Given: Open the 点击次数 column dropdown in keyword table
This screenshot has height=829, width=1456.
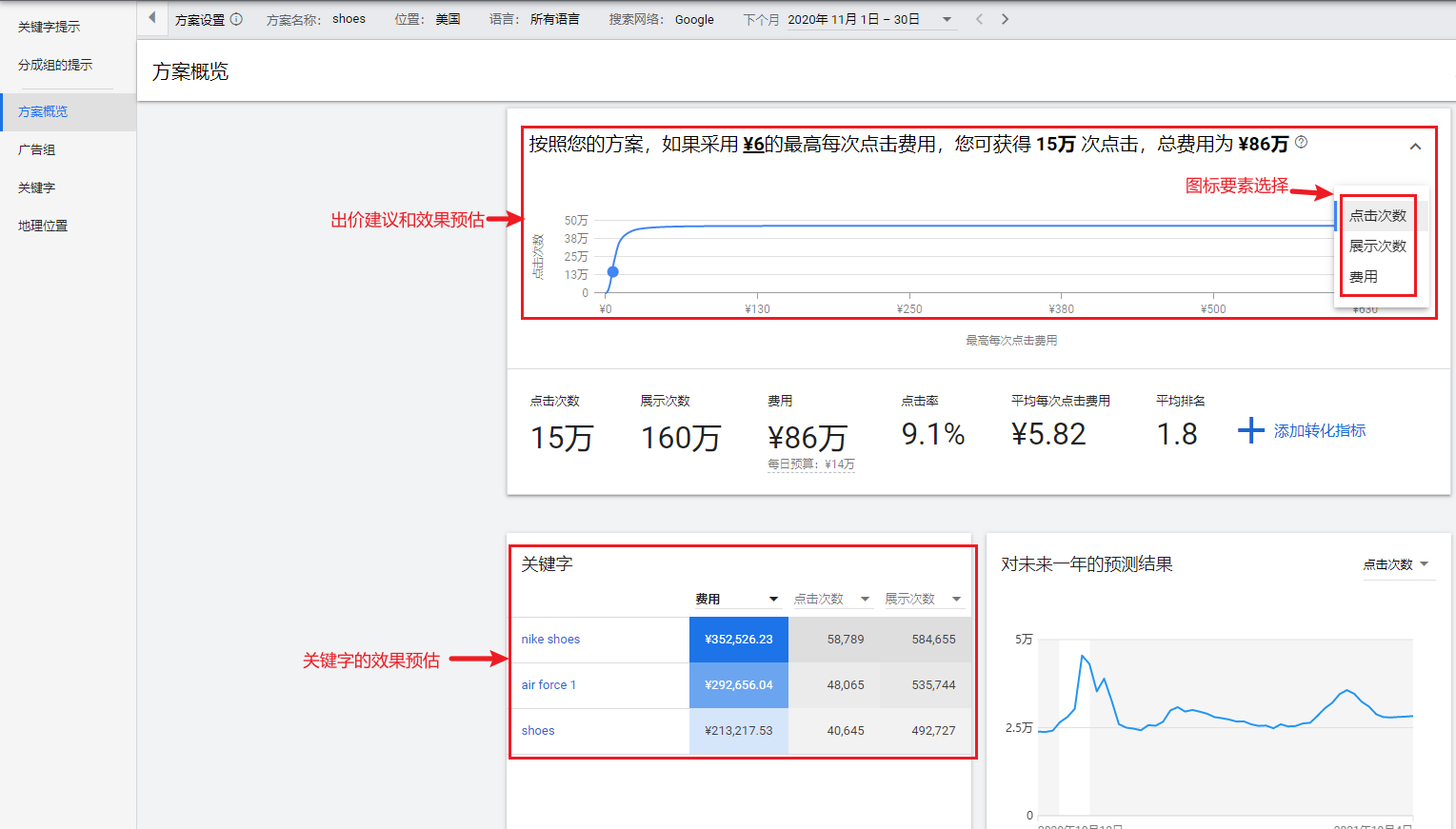Looking at the screenshot, I should pos(865,599).
